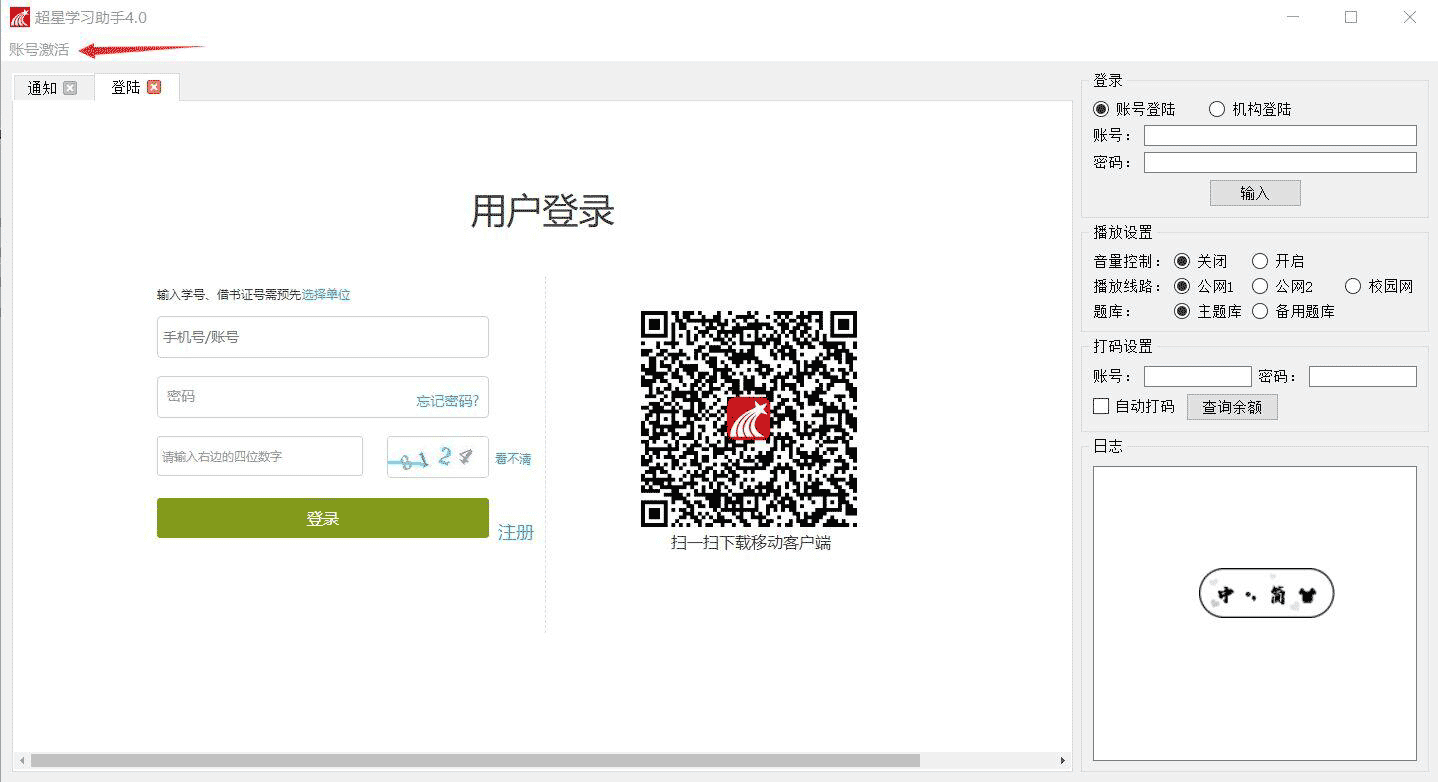Open the 账号激活 menu
Screen dimensions: 1438x782
coord(39,49)
